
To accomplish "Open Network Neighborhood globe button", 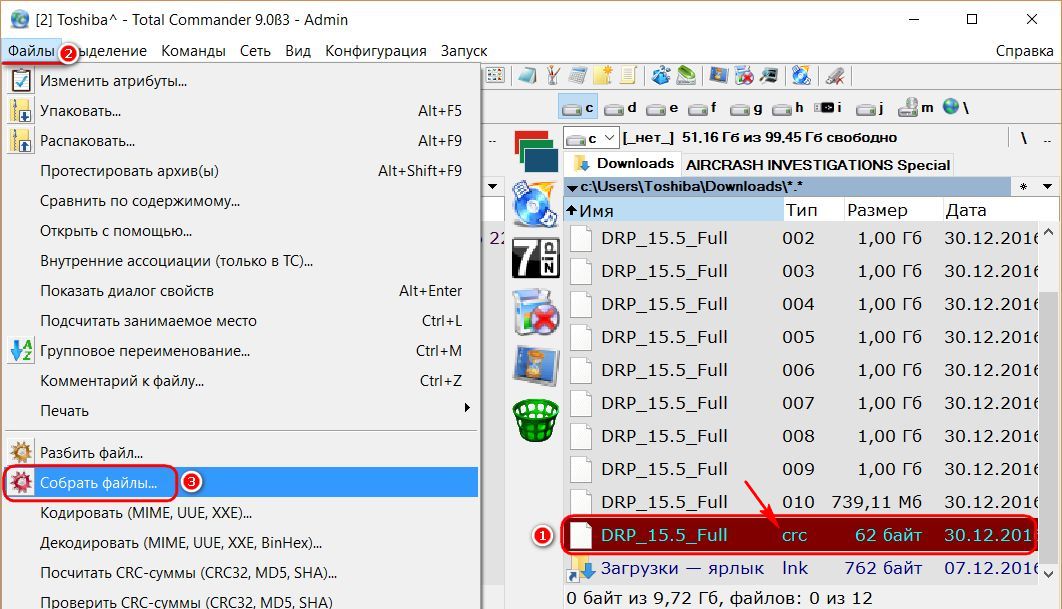I will pos(956,108).
